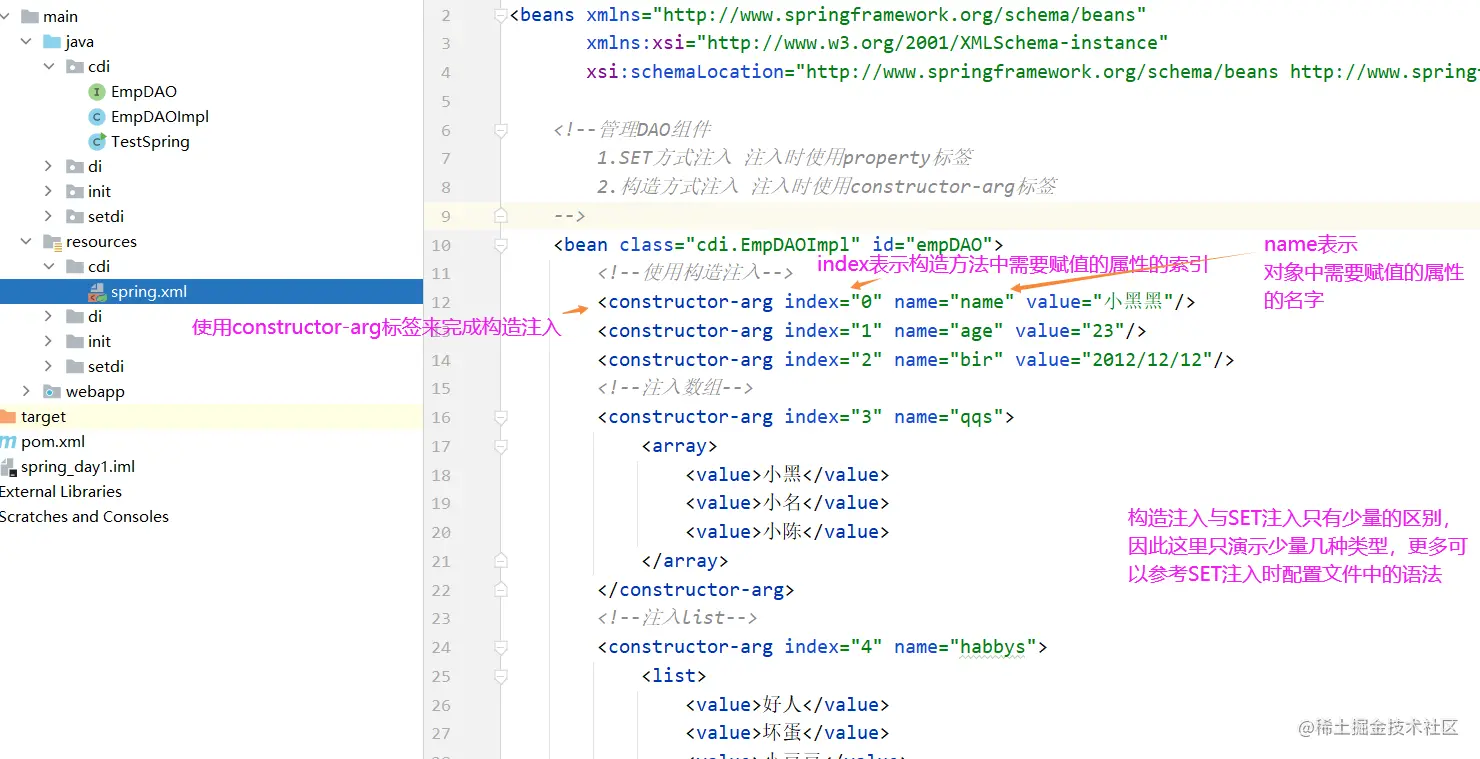The image size is (1480, 759).
Task: Expand the init folder under resources
Action: 49,342
